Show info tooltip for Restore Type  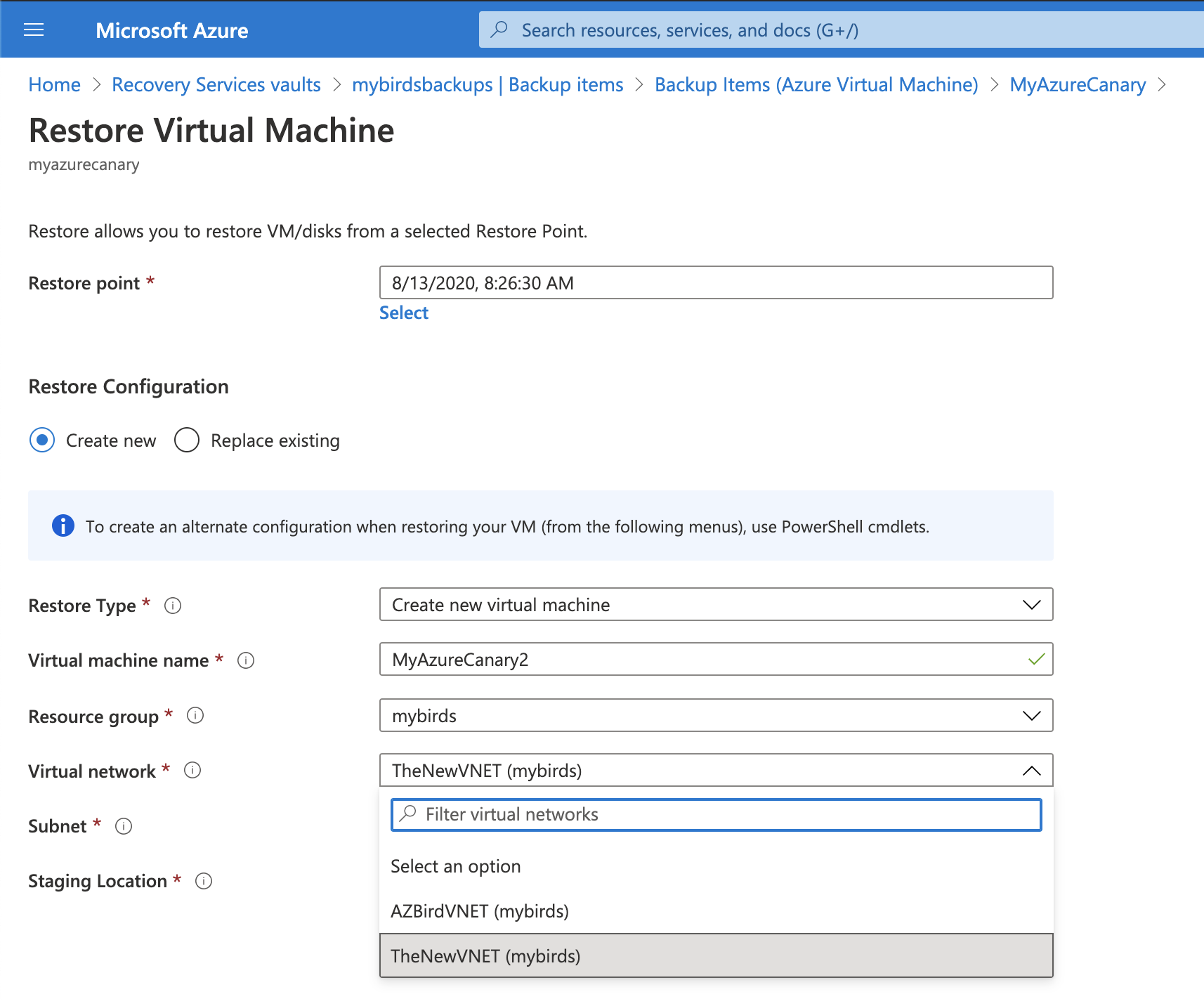(x=173, y=606)
